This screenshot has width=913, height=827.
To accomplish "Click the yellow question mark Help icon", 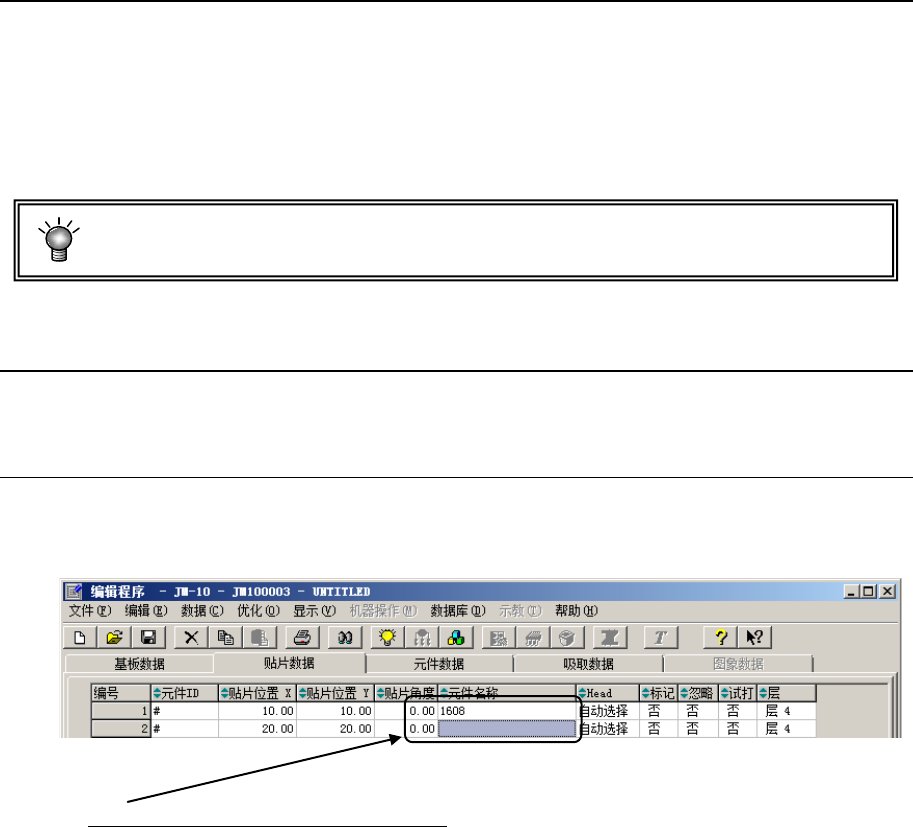I will pyautogui.click(x=721, y=638).
